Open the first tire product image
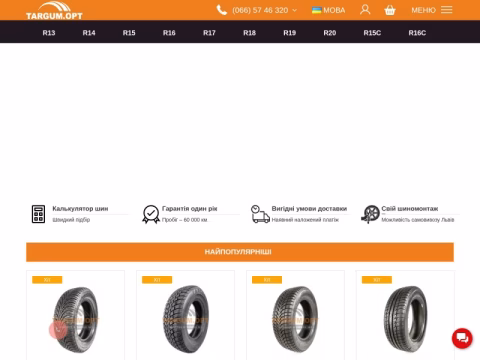 point(76,319)
